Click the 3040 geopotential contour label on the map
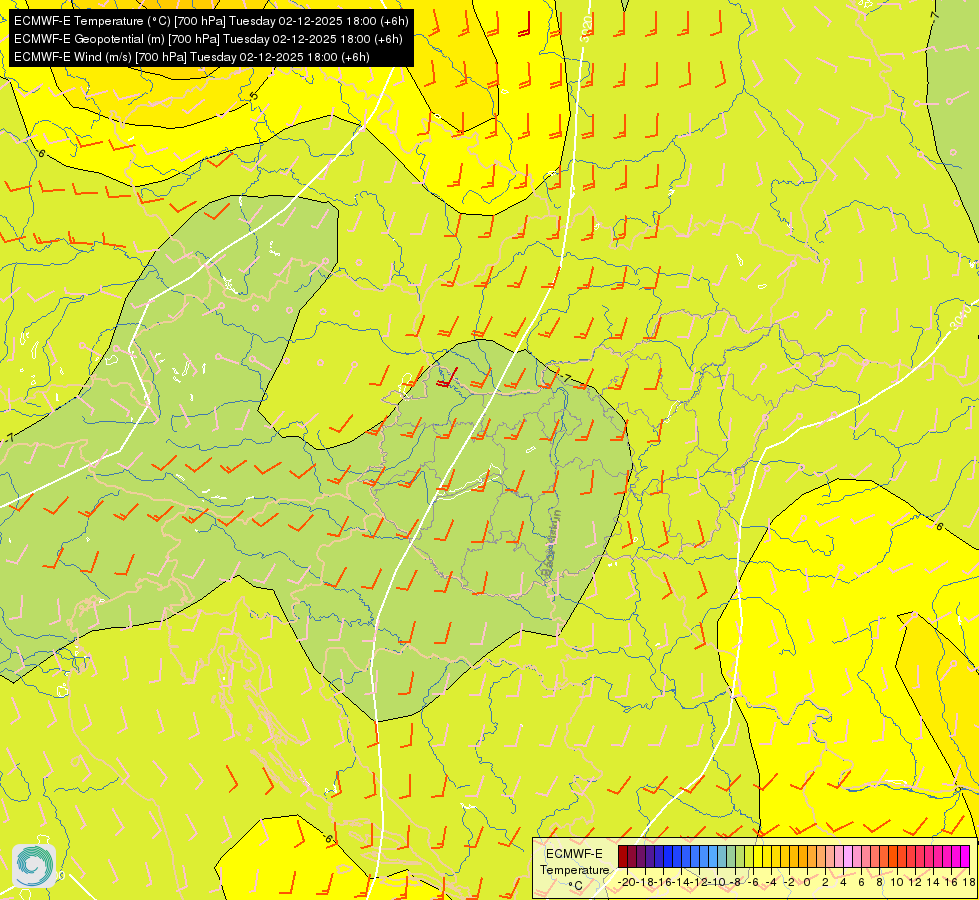979x900 pixels. [962, 317]
